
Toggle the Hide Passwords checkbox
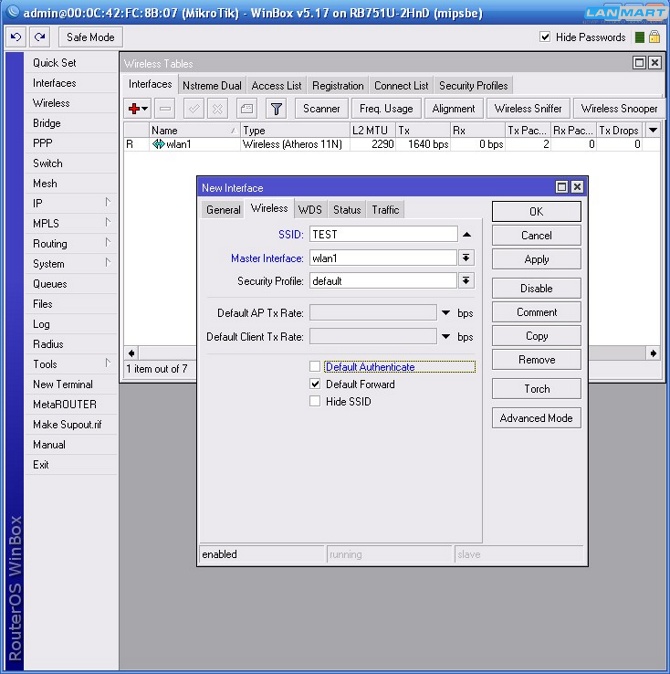[x=545, y=37]
